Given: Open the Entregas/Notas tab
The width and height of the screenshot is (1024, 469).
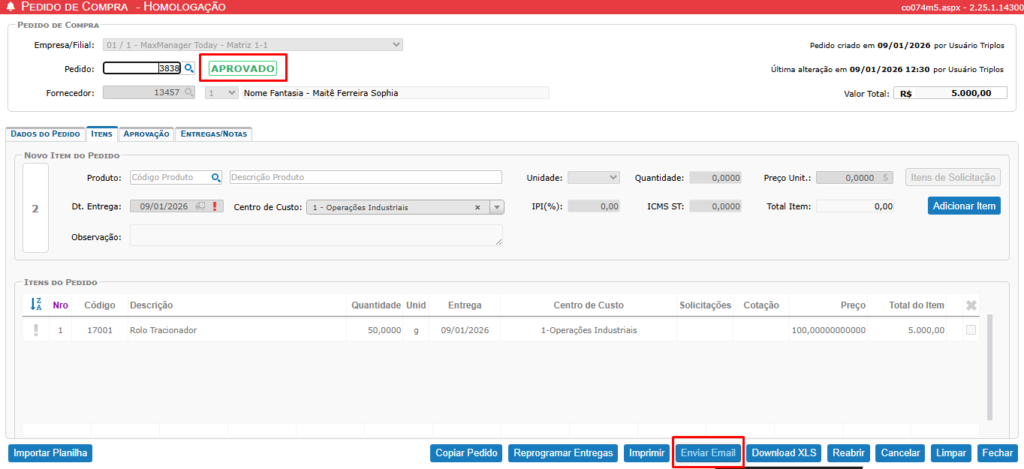Looking at the screenshot, I should (x=214, y=133).
